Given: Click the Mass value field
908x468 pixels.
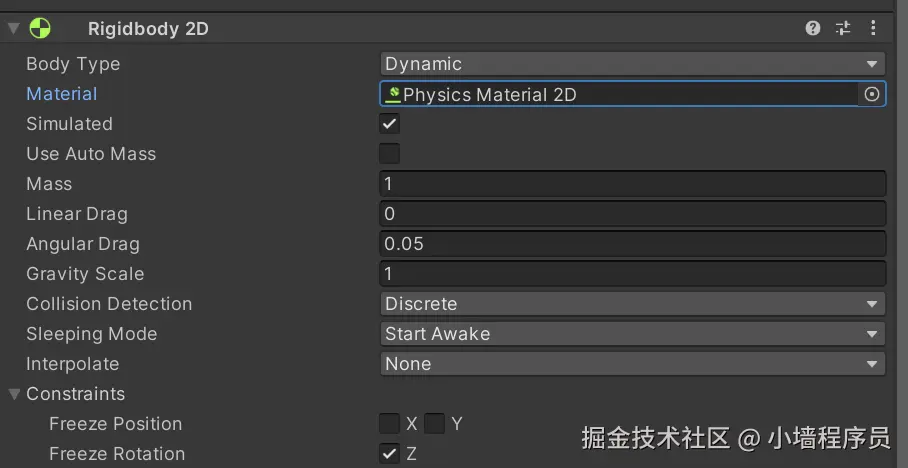Looking at the screenshot, I should tap(633, 184).
